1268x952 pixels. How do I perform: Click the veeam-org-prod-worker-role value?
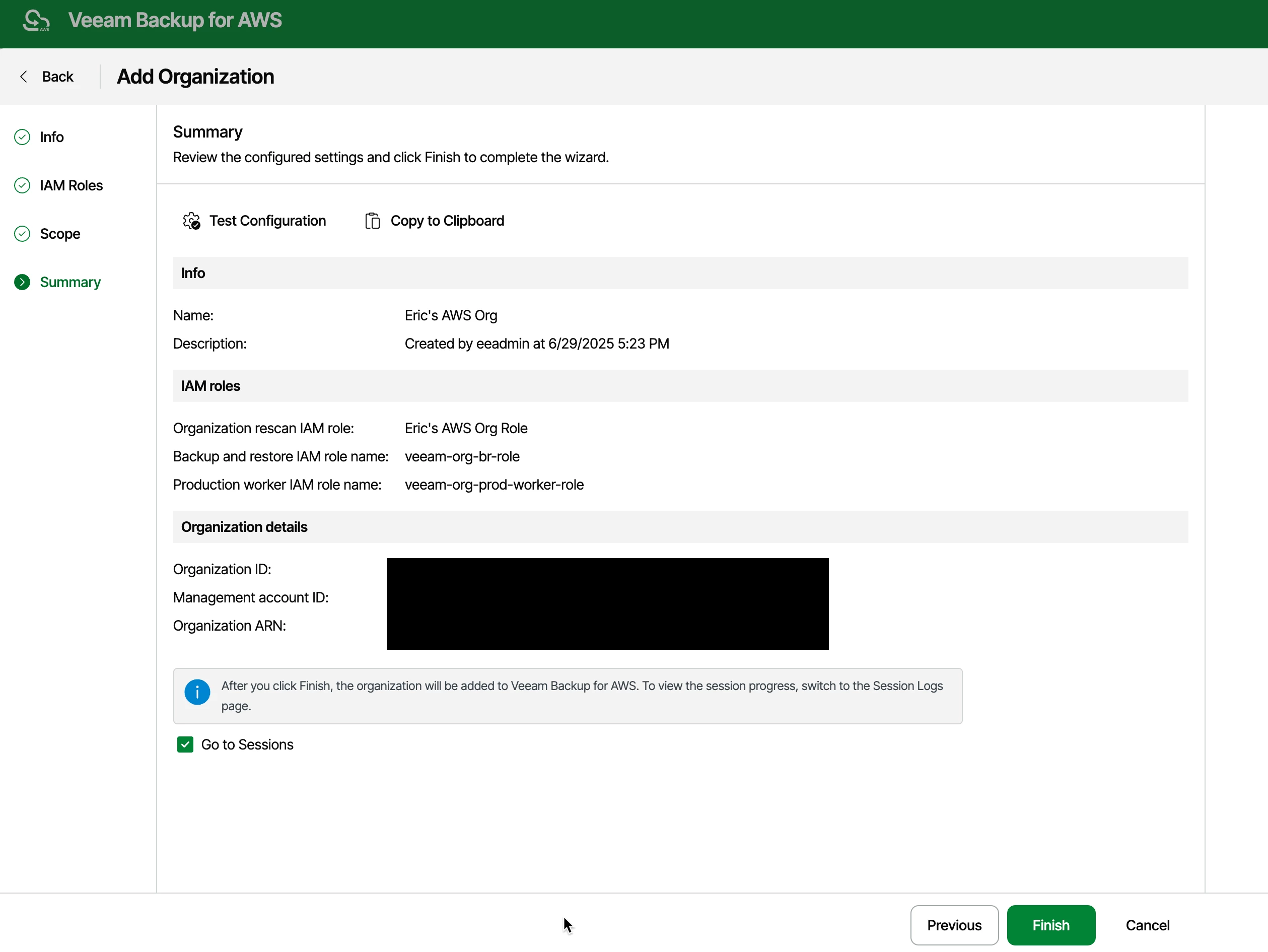coord(494,485)
